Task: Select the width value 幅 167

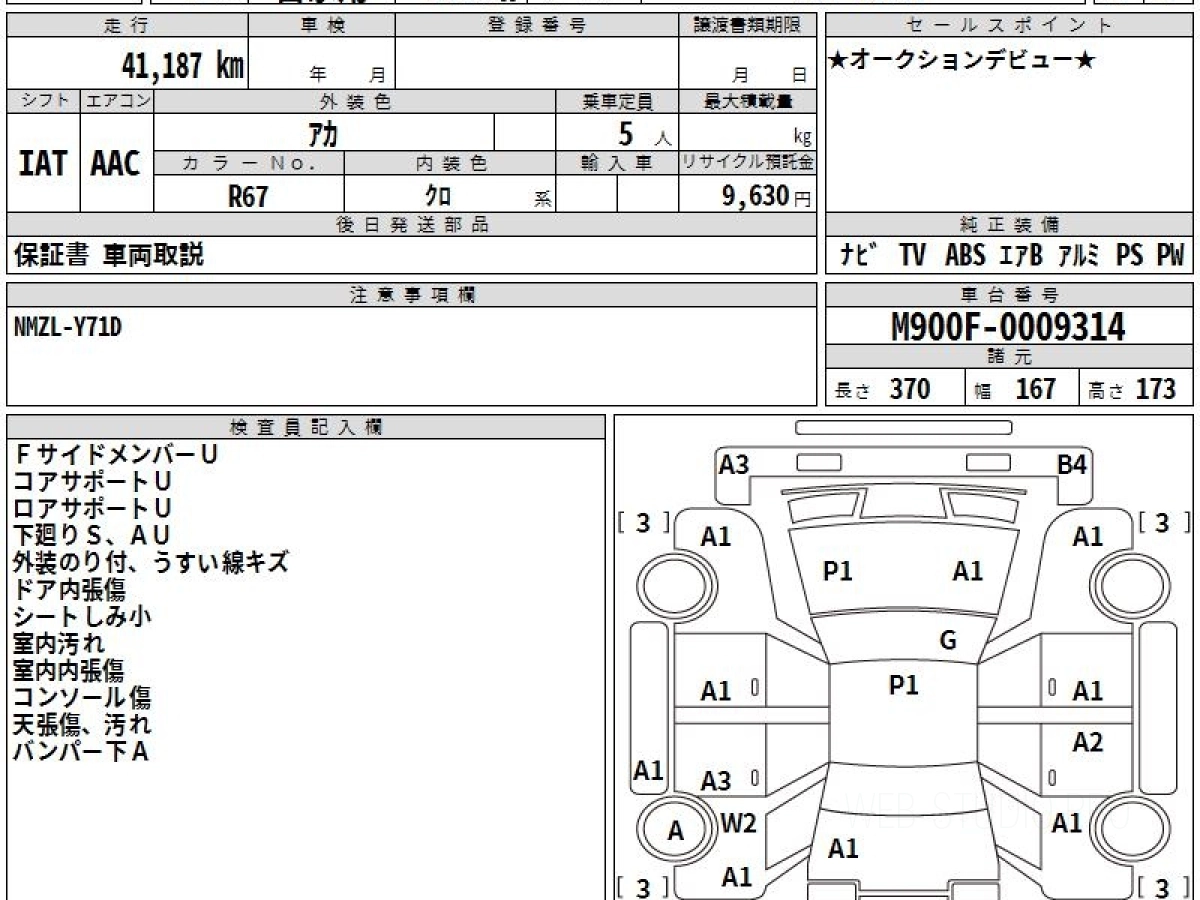Action: pos(1016,389)
